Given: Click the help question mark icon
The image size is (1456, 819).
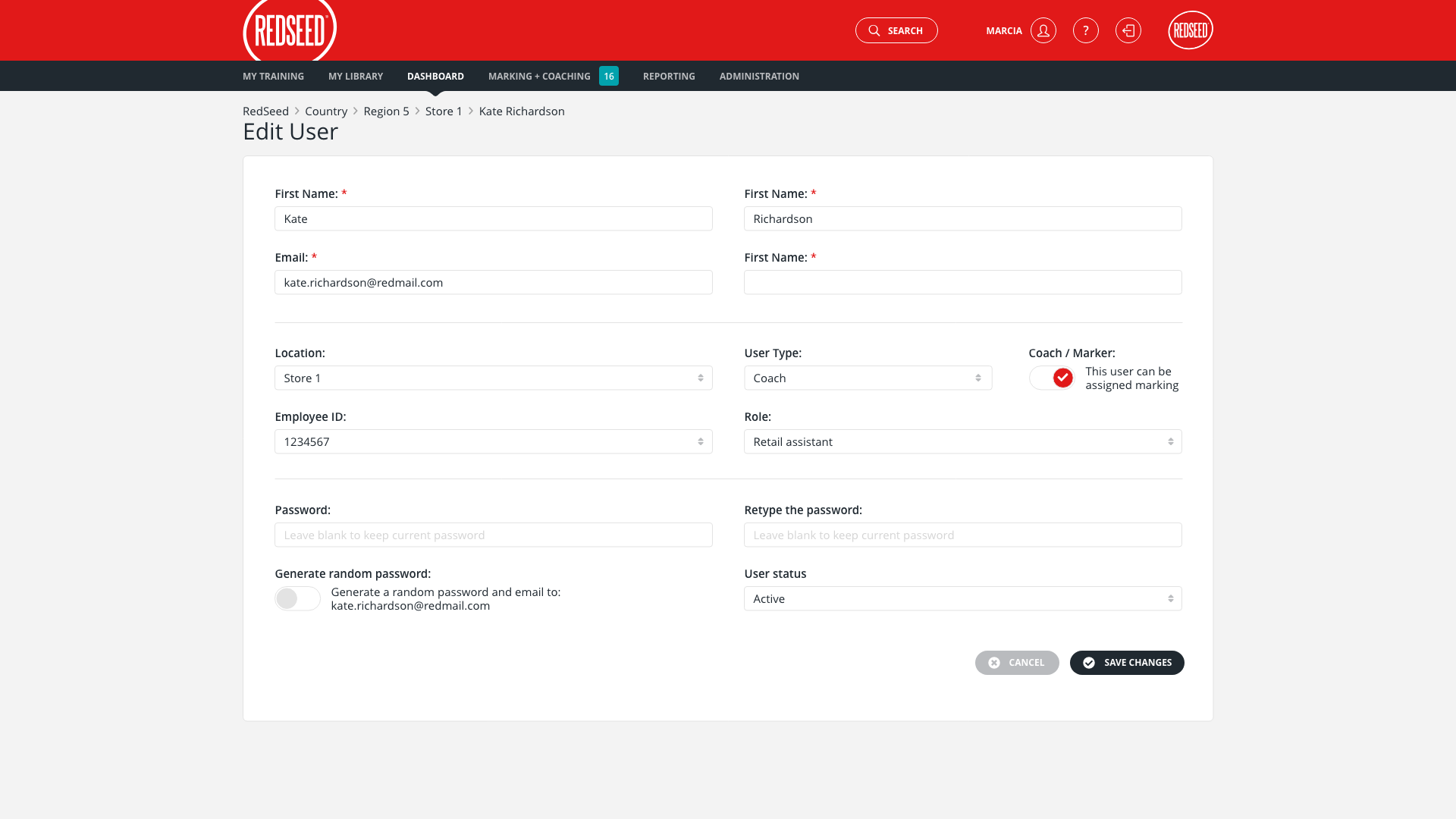Looking at the screenshot, I should (x=1085, y=30).
